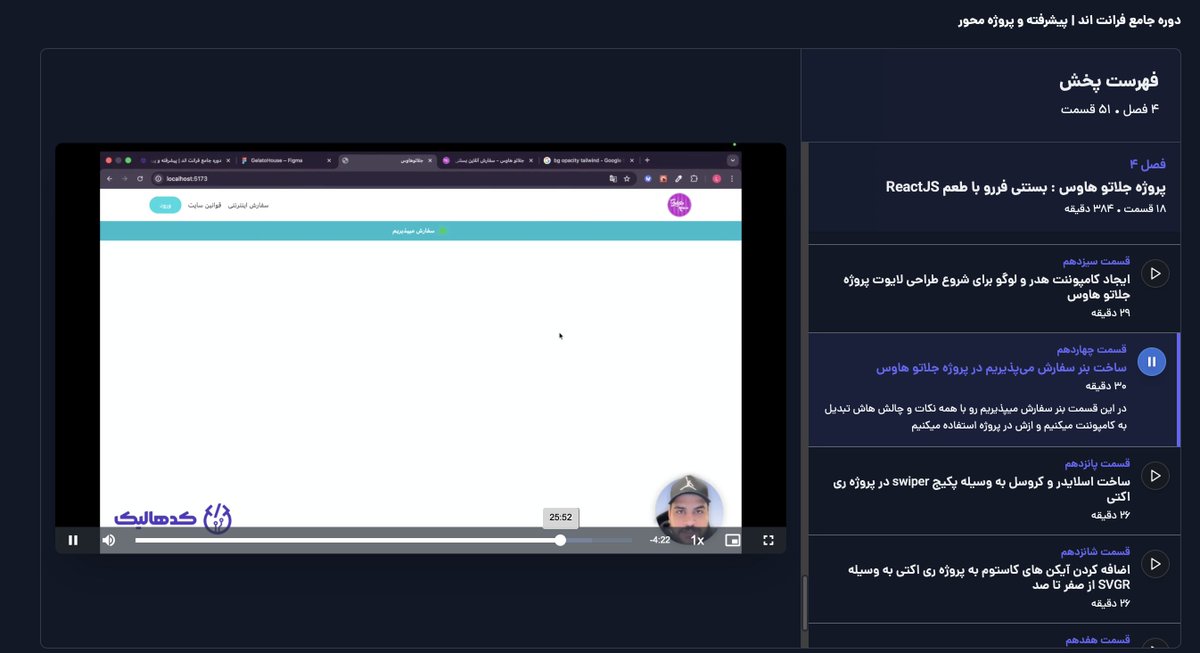Switch the video to fullscreen
The width and height of the screenshot is (1200, 653).
[768, 540]
